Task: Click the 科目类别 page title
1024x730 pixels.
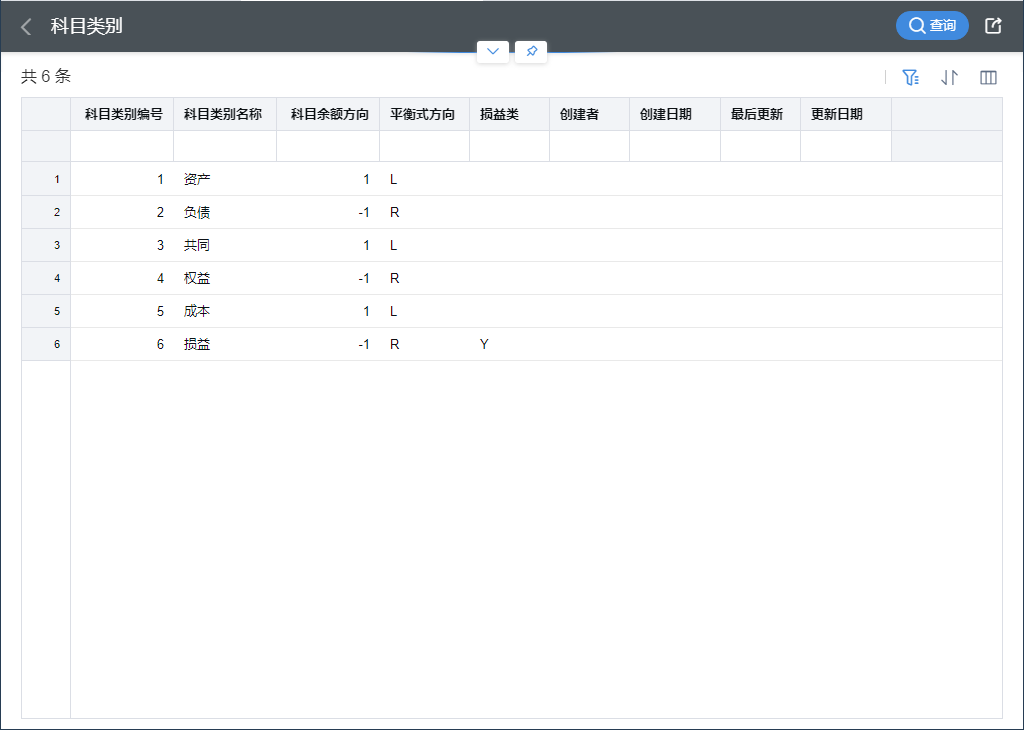Action: coord(87,26)
